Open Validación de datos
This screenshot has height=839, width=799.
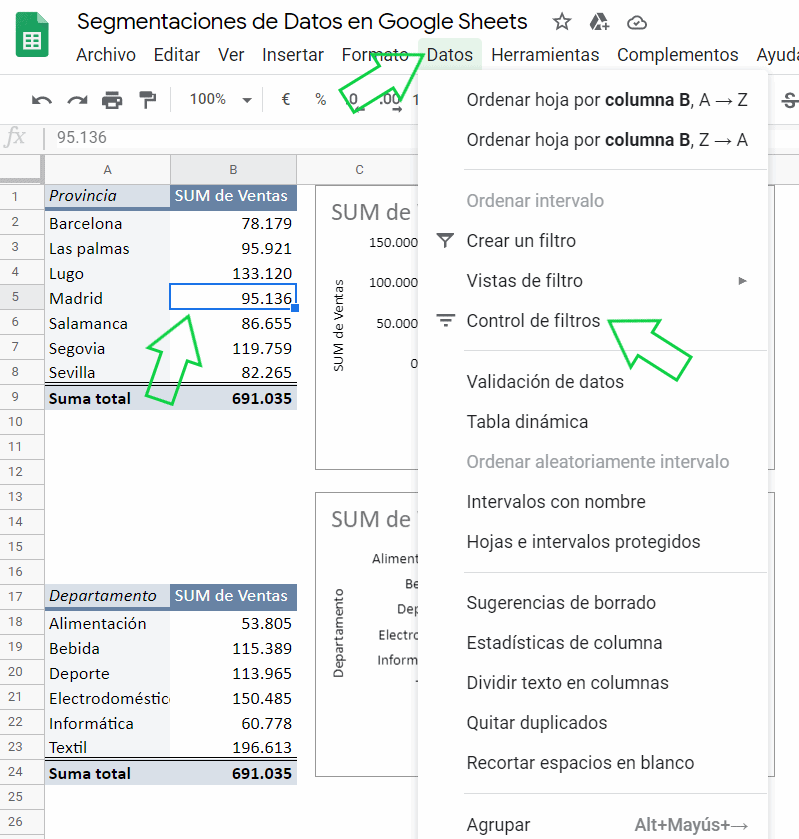point(593,382)
